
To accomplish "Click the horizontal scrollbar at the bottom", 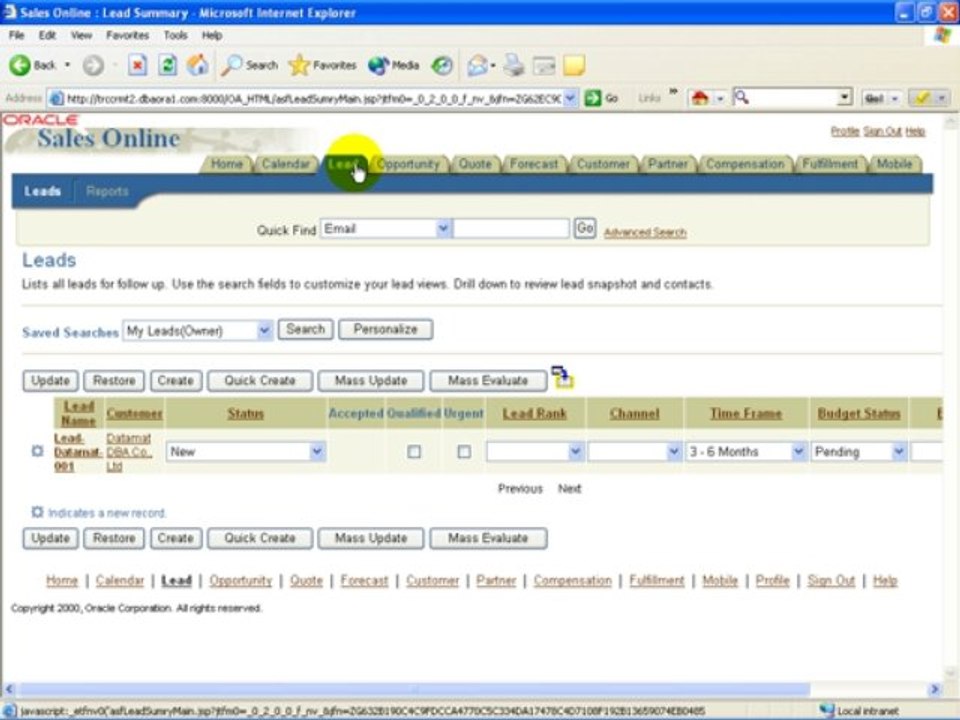I will point(413,689).
